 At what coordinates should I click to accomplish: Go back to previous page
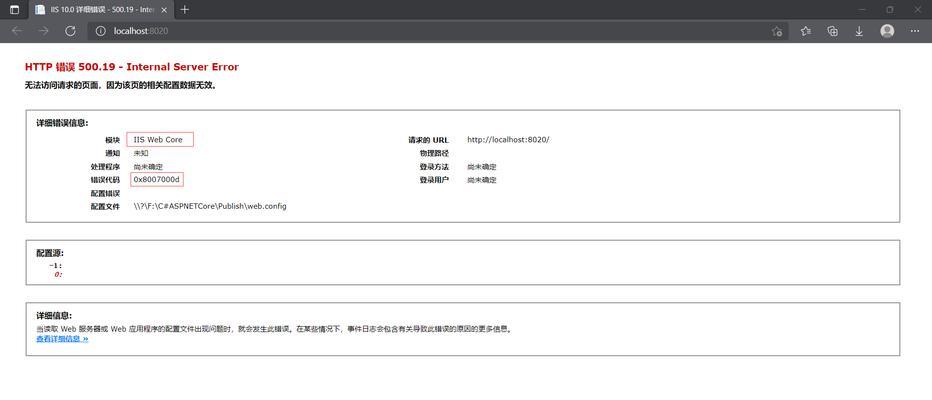17,31
